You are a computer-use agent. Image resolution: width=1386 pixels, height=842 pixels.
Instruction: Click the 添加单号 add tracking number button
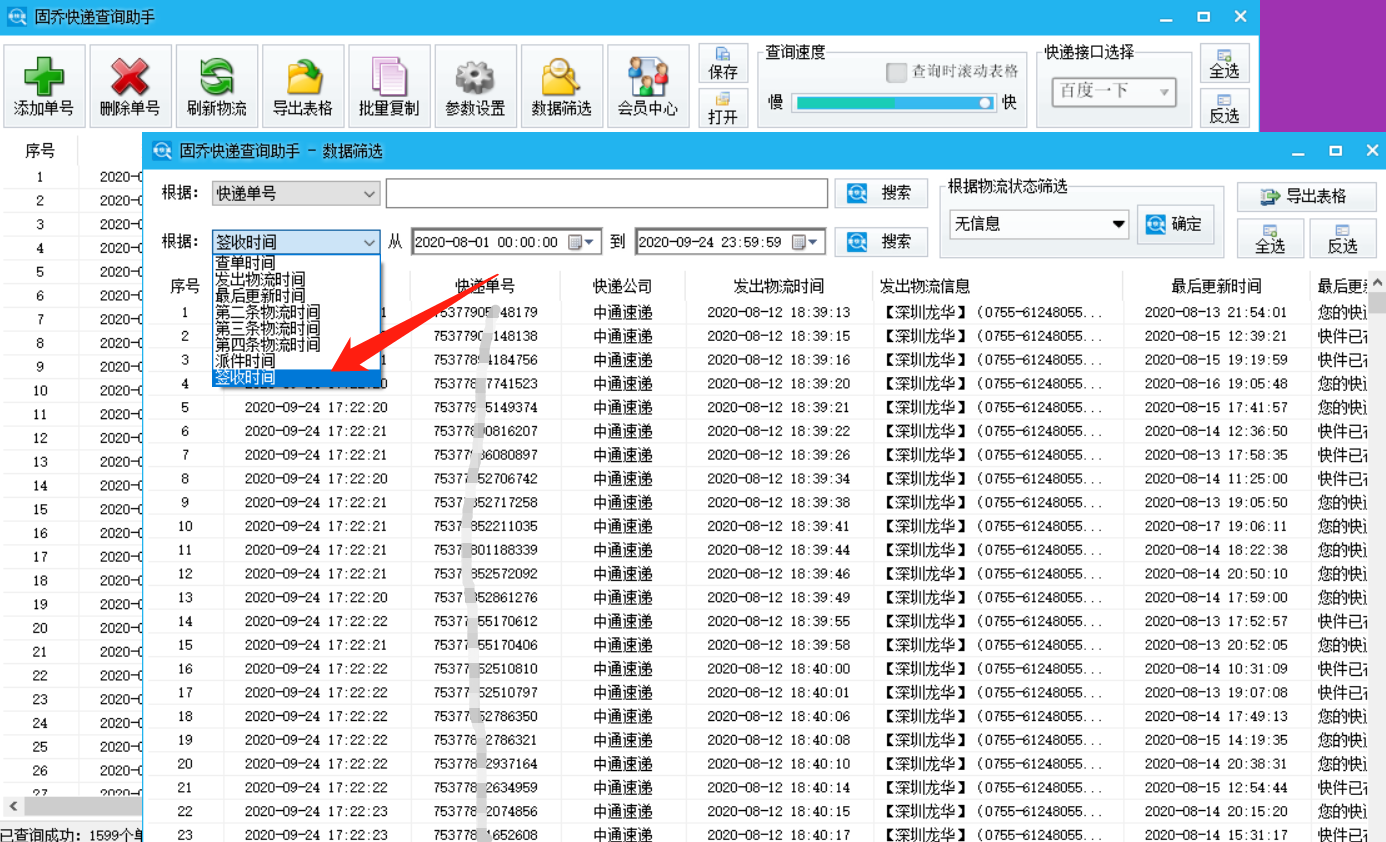click(44, 86)
